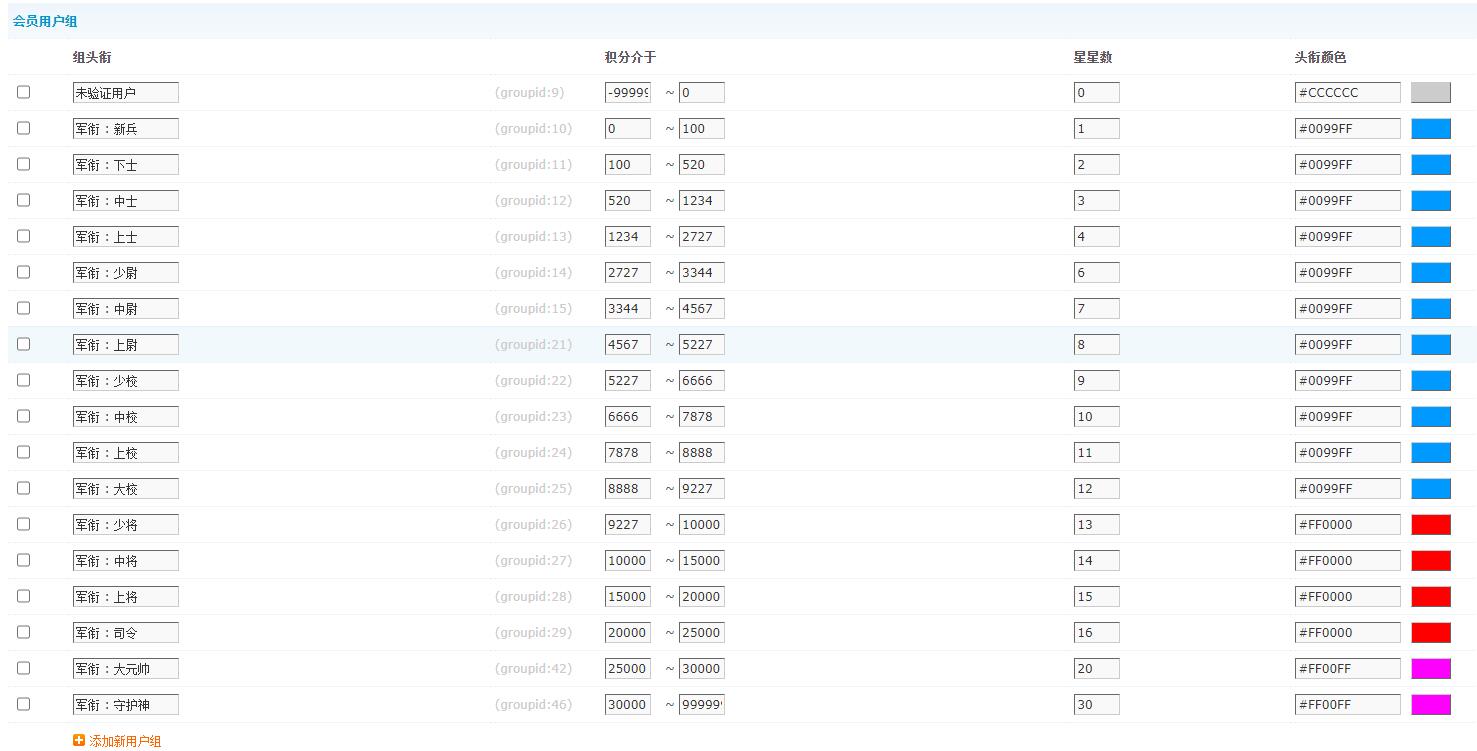The image size is (1477, 751).
Task: Edit color code of 军衔：下士
Action: [x=1348, y=164]
